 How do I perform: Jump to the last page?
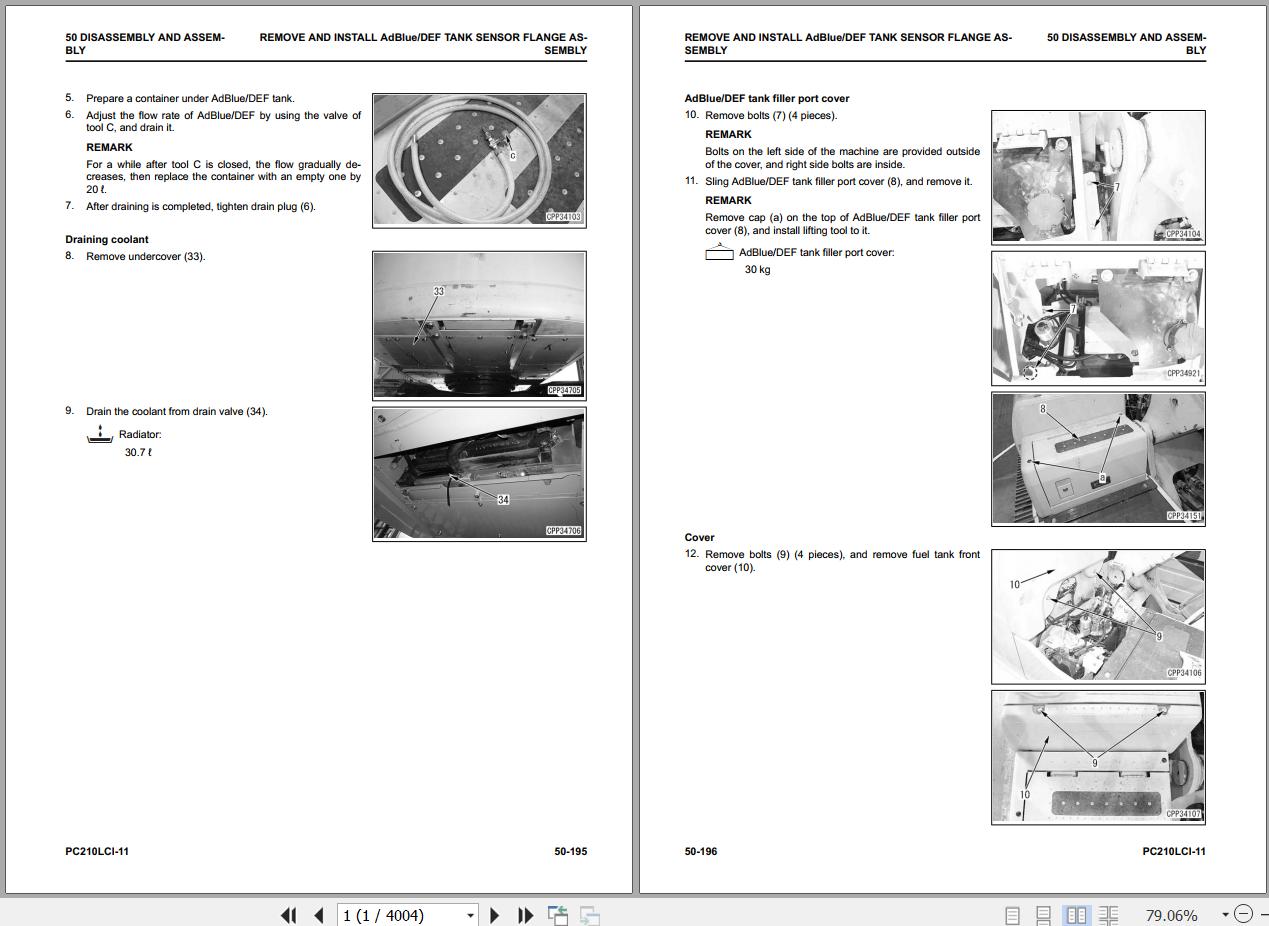point(525,915)
